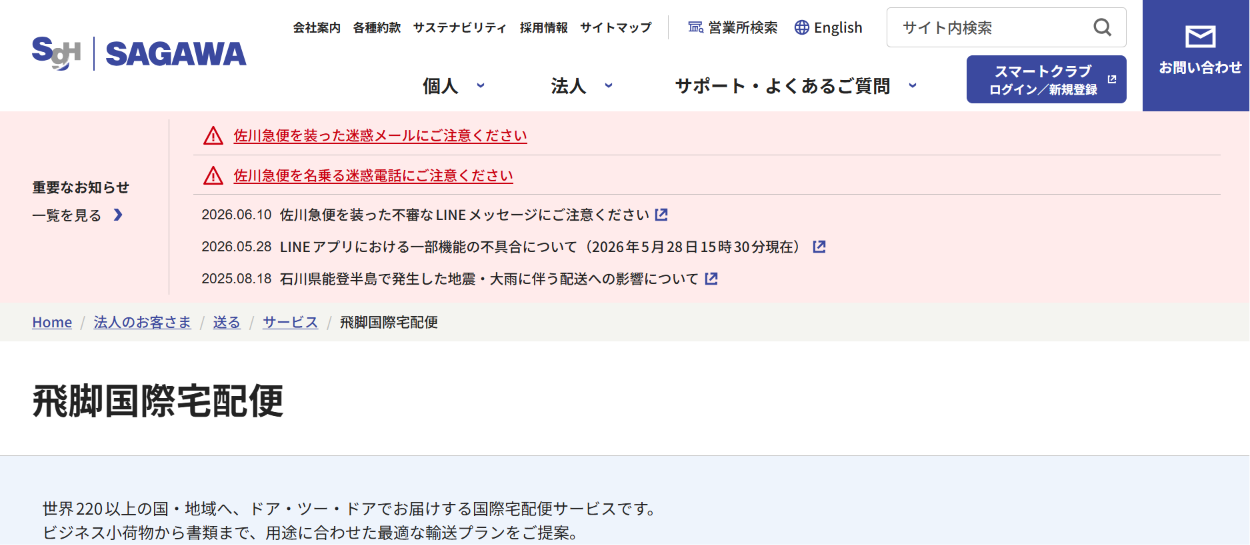Click the 重要なお知らせ label
1250x545 pixels.
81,187
